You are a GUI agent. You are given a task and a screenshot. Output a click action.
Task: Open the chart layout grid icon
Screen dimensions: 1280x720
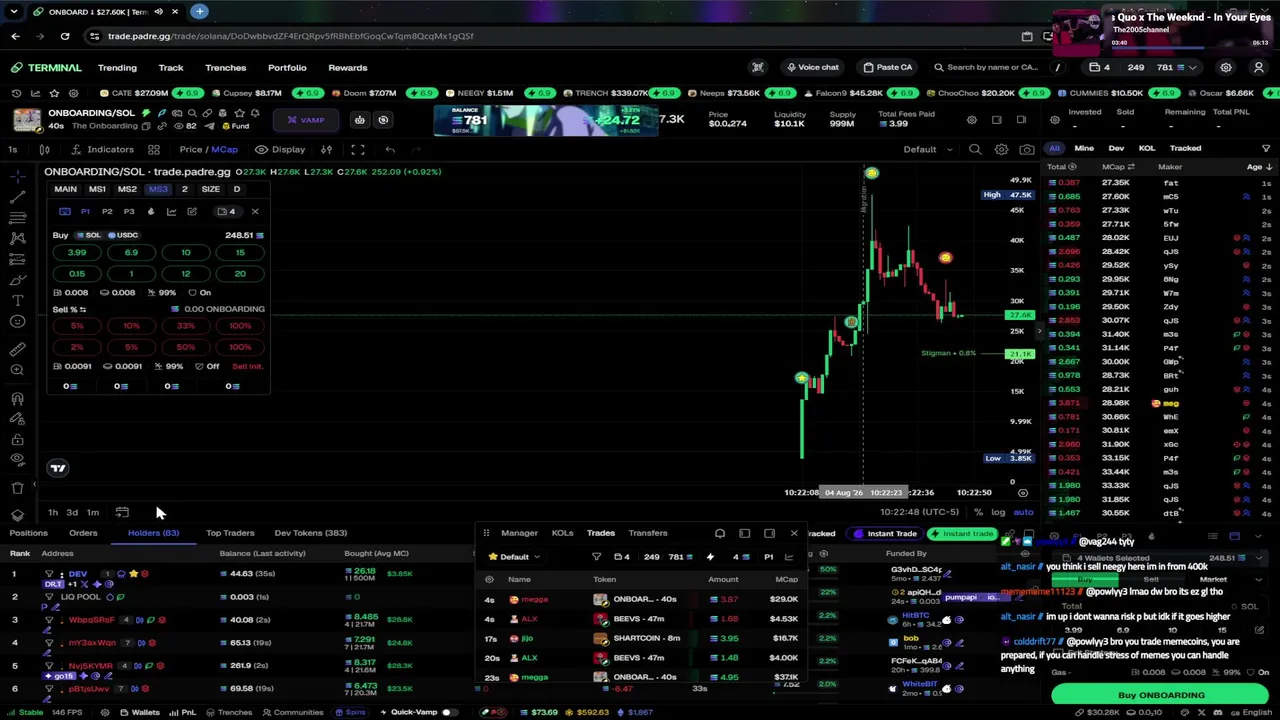click(154, 150)
